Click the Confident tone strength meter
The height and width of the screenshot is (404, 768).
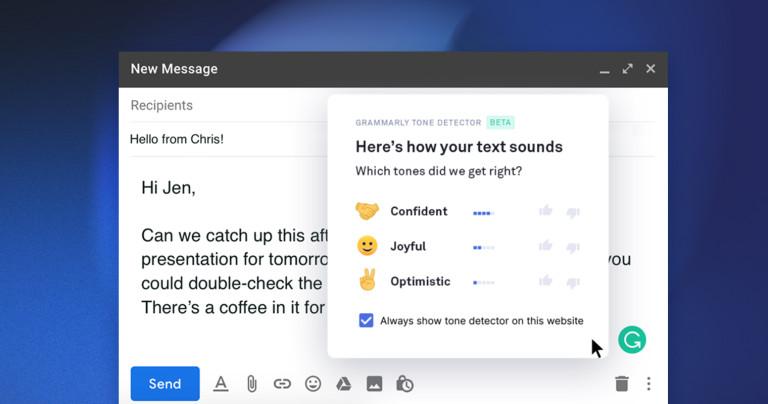point(484,213)
